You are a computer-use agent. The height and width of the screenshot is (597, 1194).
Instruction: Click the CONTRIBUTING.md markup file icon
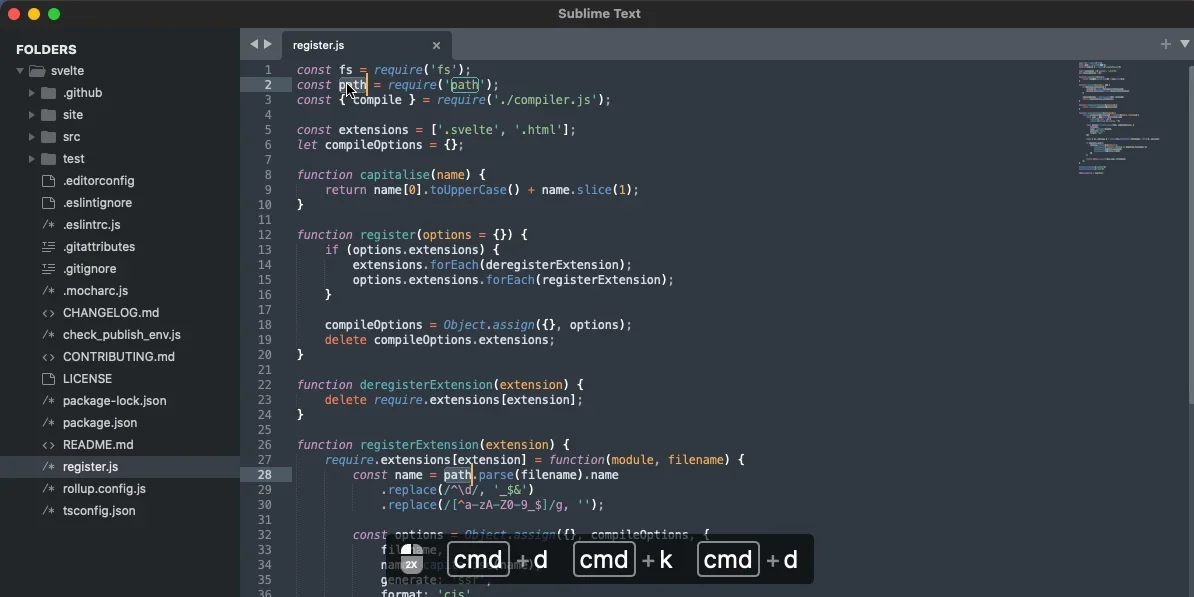[49, 357]
